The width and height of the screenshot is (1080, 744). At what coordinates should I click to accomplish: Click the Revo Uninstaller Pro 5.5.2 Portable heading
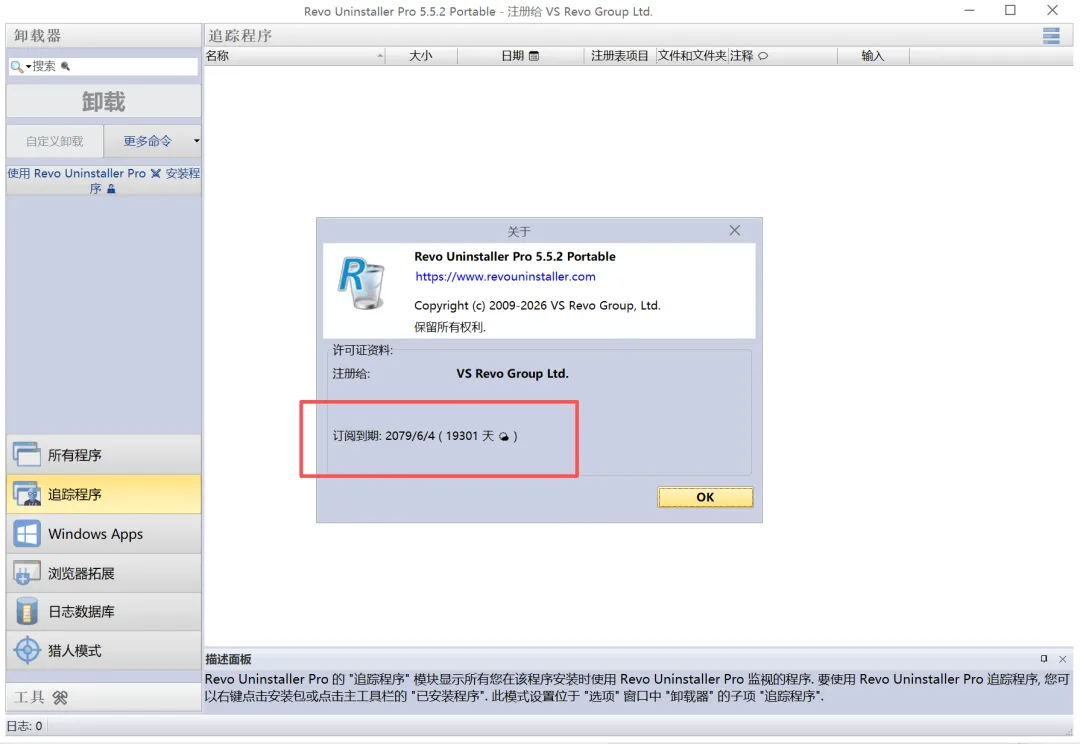515,256
